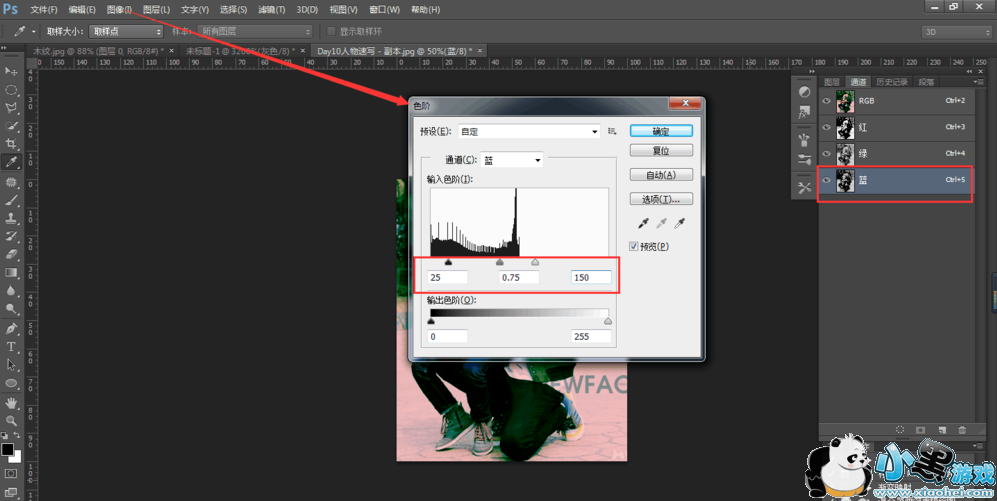Click the 选项(T)... button
The image size is (997, 501).
pos(661,199)
